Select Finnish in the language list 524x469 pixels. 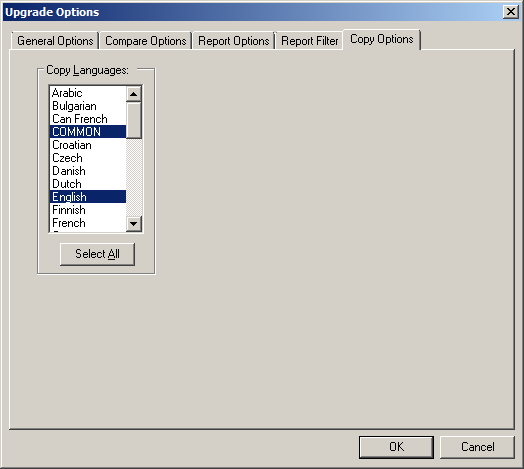88,210
